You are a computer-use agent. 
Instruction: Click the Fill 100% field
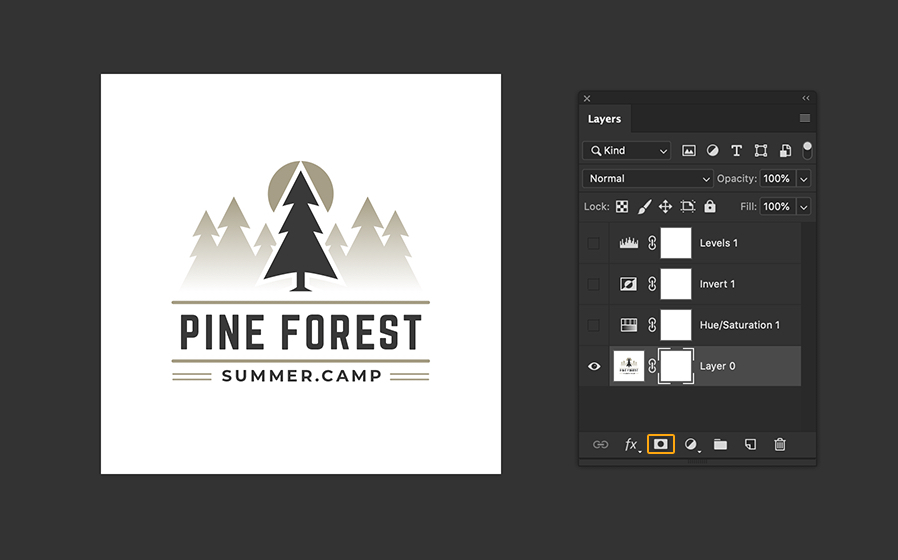777,207
